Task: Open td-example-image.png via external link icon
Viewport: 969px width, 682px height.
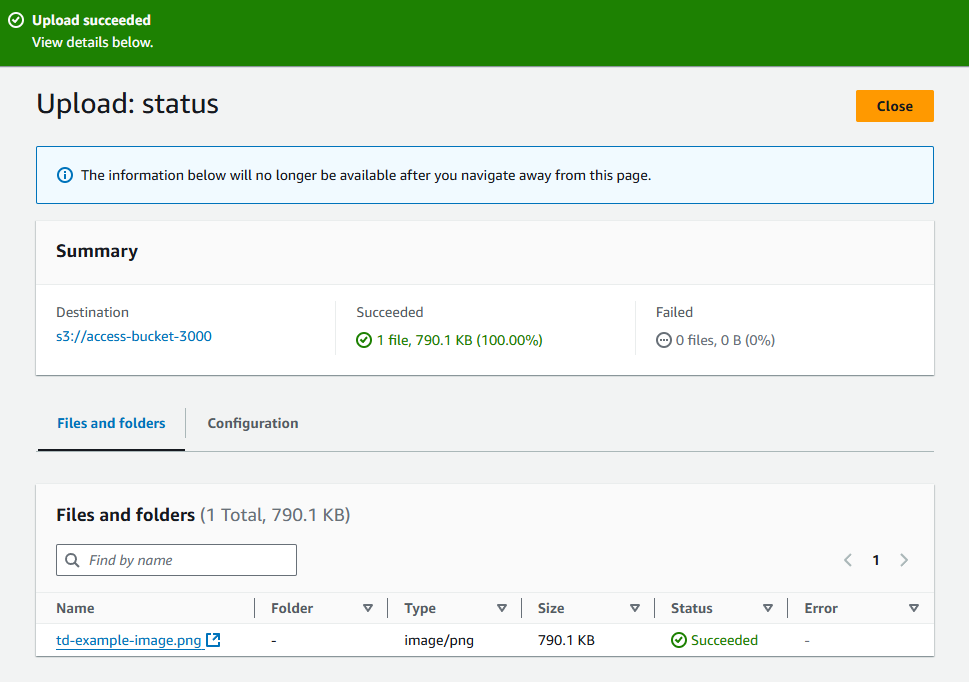Action: [x=212, y=640]
